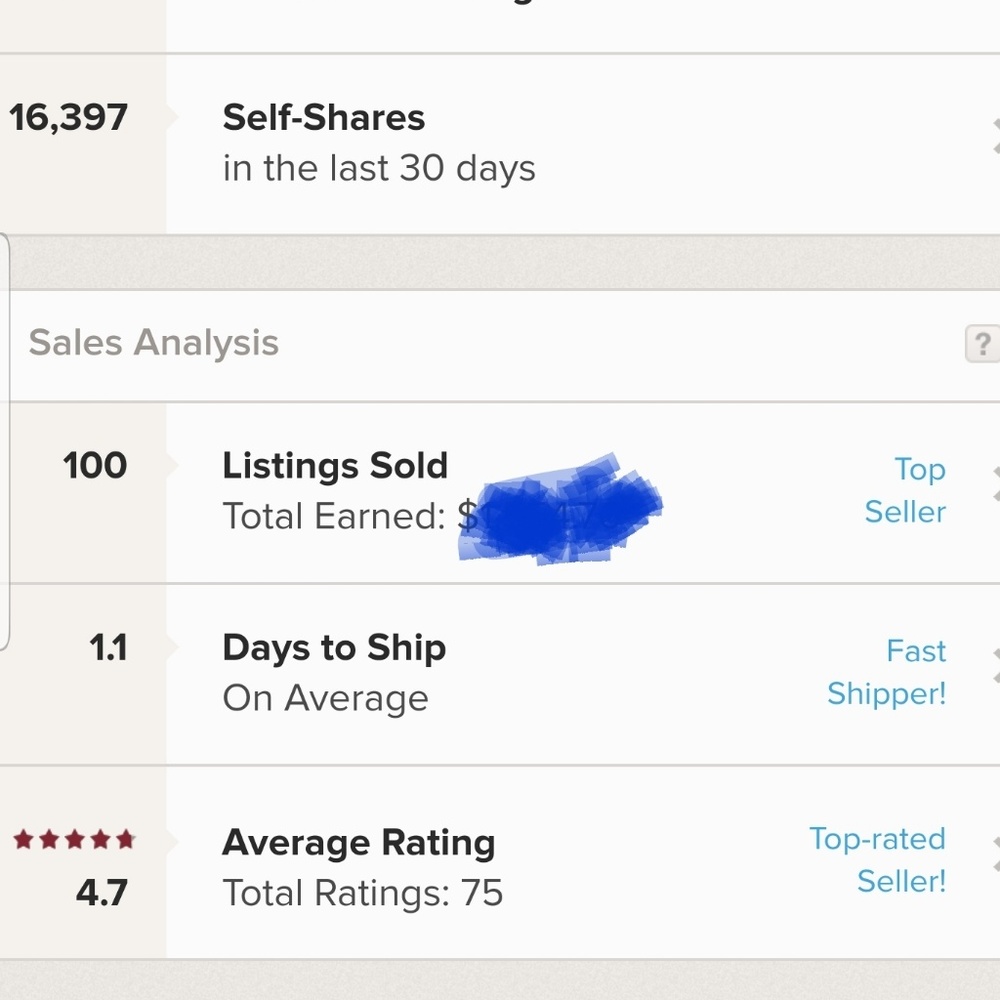Select the Days to Ship heading
The image size is (1000, 1000).
[x=334, y=648]
